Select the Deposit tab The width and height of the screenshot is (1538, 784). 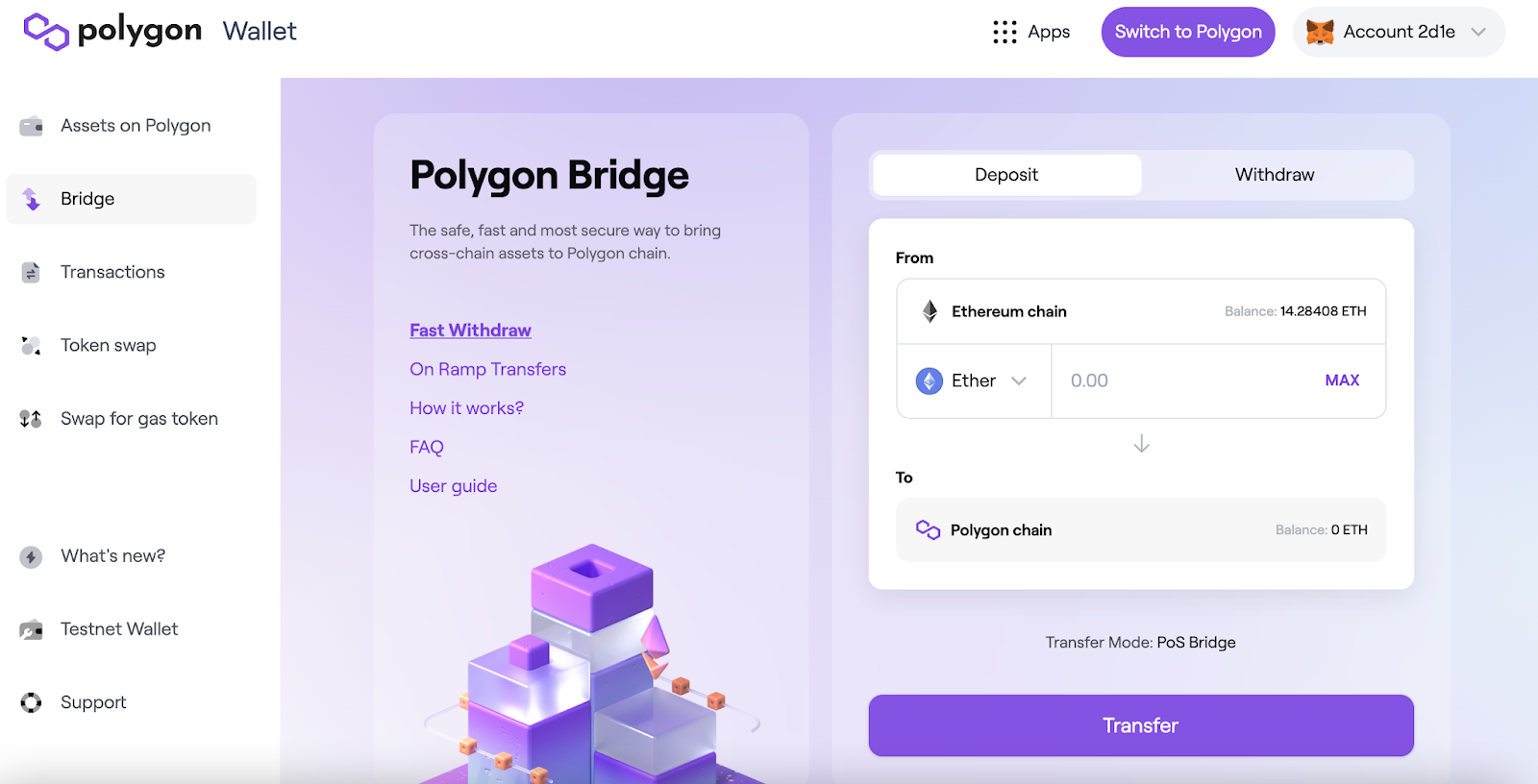click(1006, 175)
